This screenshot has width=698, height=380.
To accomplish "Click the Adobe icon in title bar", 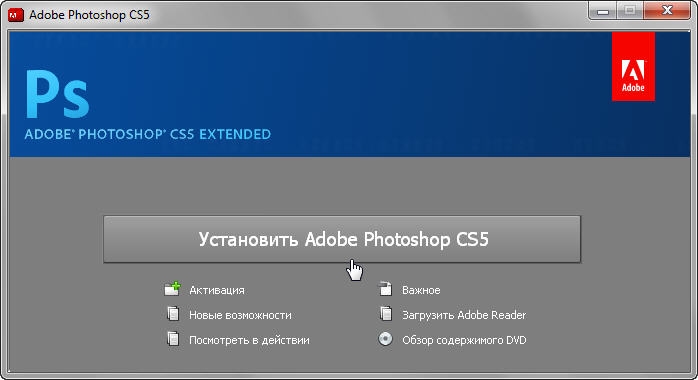I will [x=16, y=15].
